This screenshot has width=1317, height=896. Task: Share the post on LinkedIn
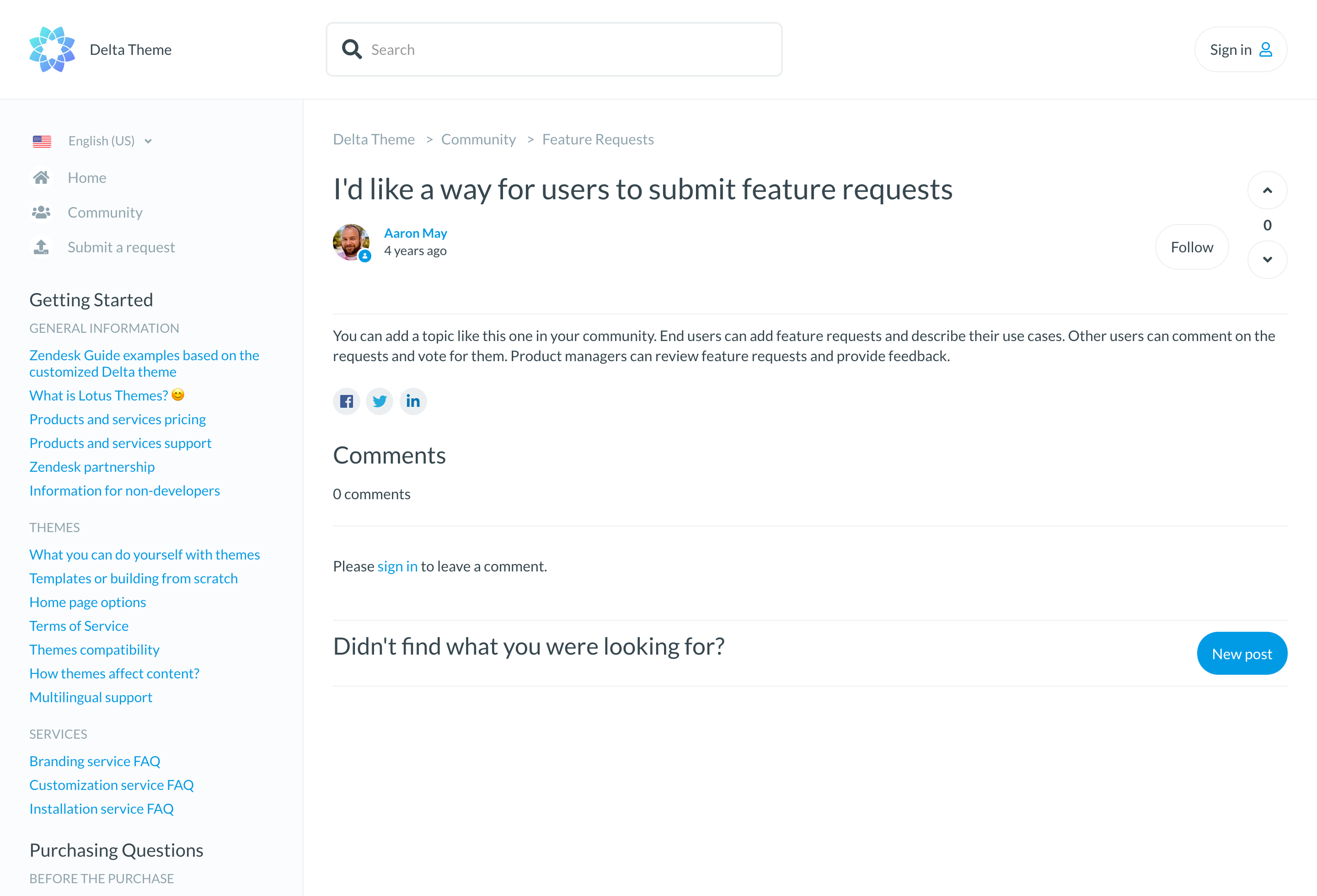[413, 401]
